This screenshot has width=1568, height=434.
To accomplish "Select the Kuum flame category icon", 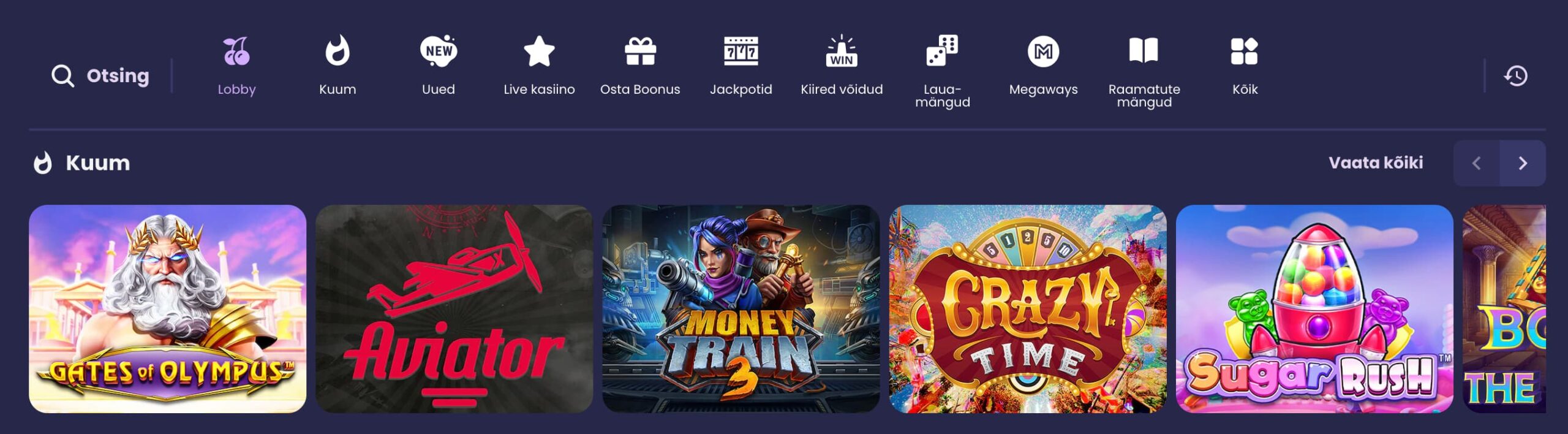I will coord(337,50).
